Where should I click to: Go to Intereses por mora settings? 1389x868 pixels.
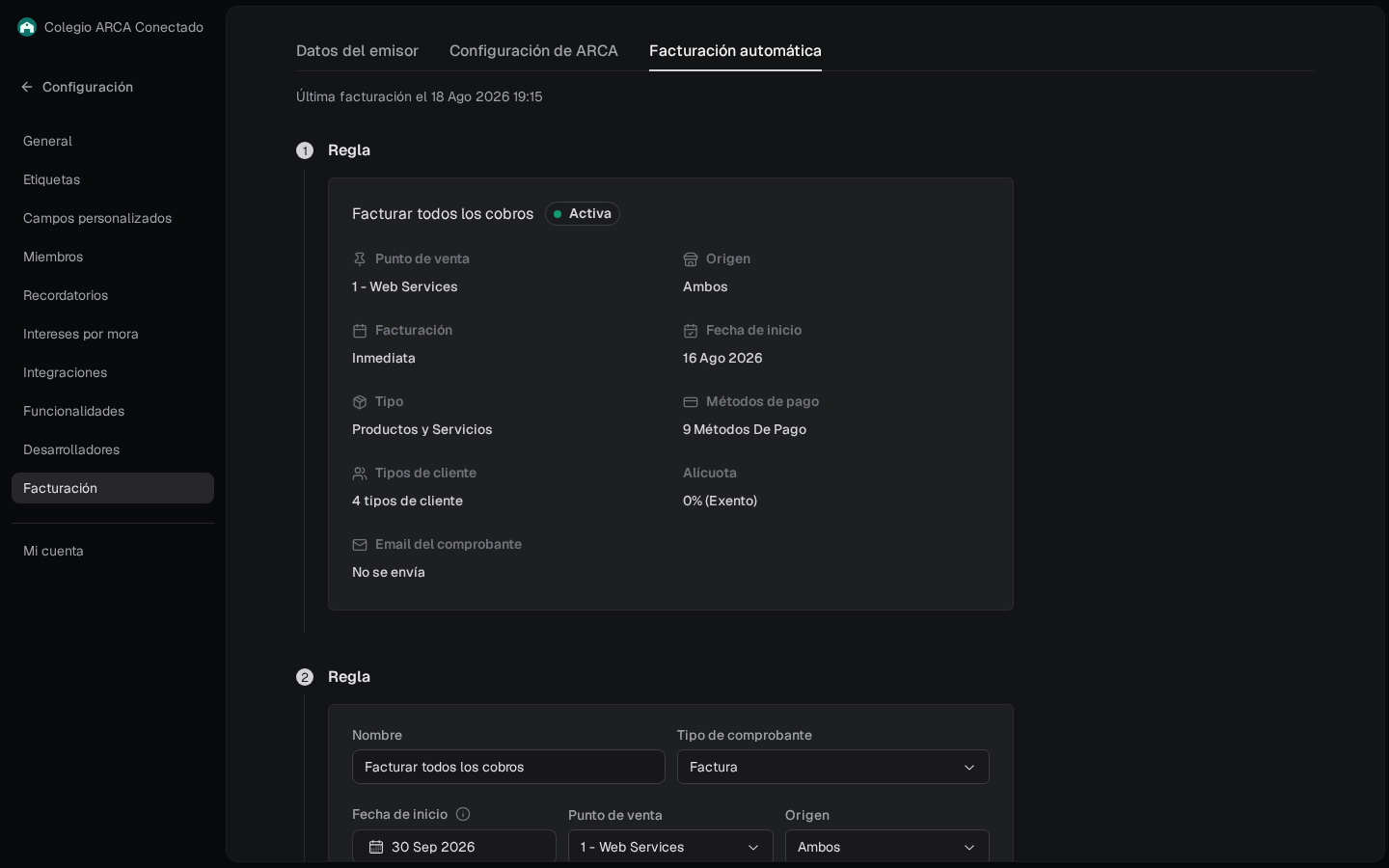[113, 334]
